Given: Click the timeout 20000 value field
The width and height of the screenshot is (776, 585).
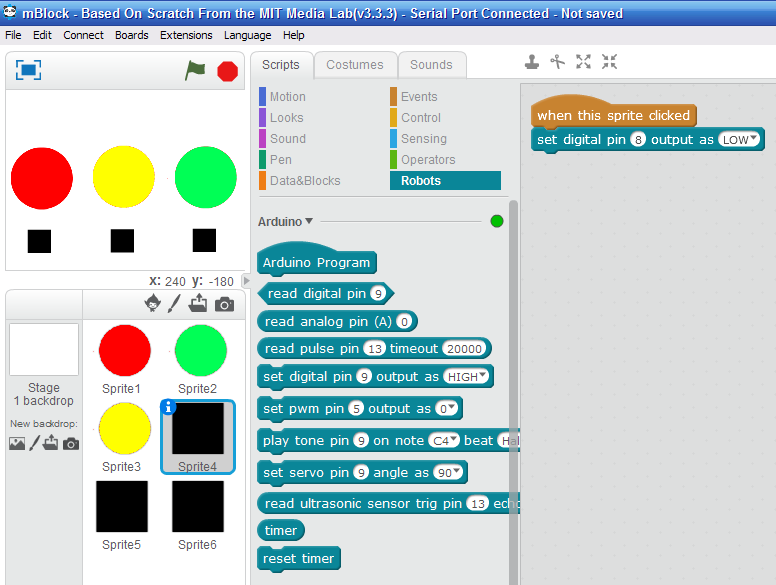Looking at the screenshot, I should pyautogui.click(x=464, y=349).
